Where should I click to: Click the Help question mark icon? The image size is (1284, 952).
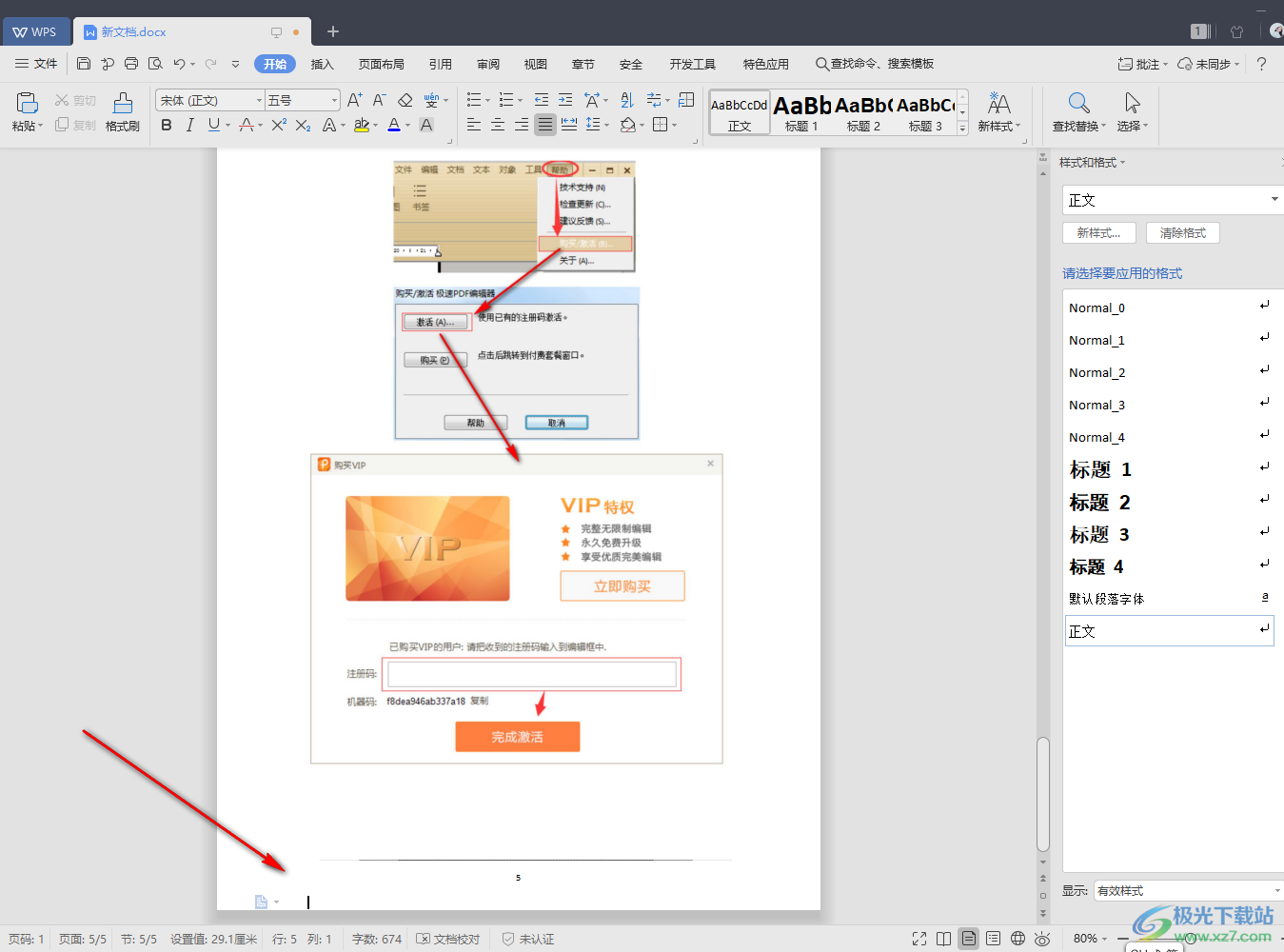(x=1261, y=64)
